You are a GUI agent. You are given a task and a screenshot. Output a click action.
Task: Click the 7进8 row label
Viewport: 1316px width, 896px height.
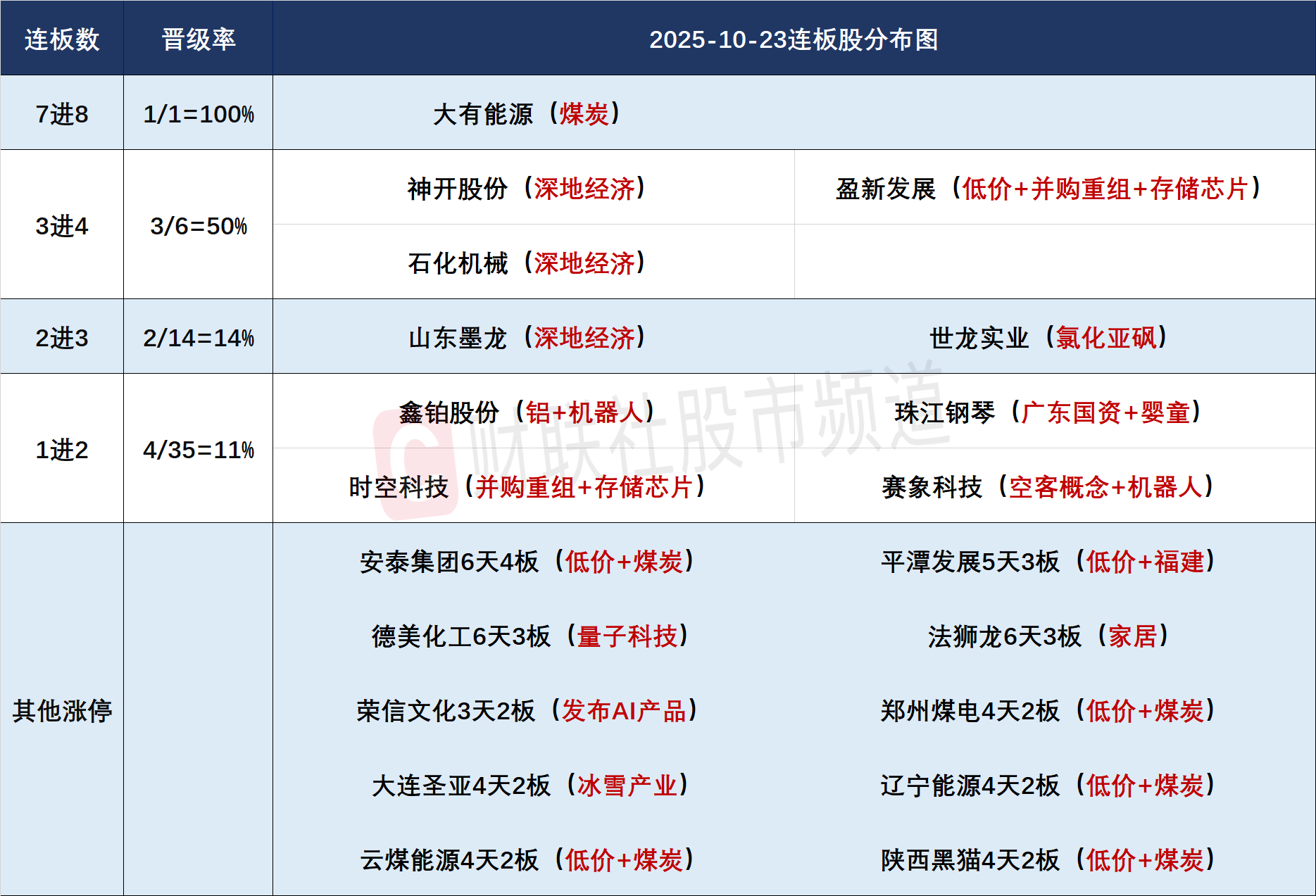[x=62, y=114]
